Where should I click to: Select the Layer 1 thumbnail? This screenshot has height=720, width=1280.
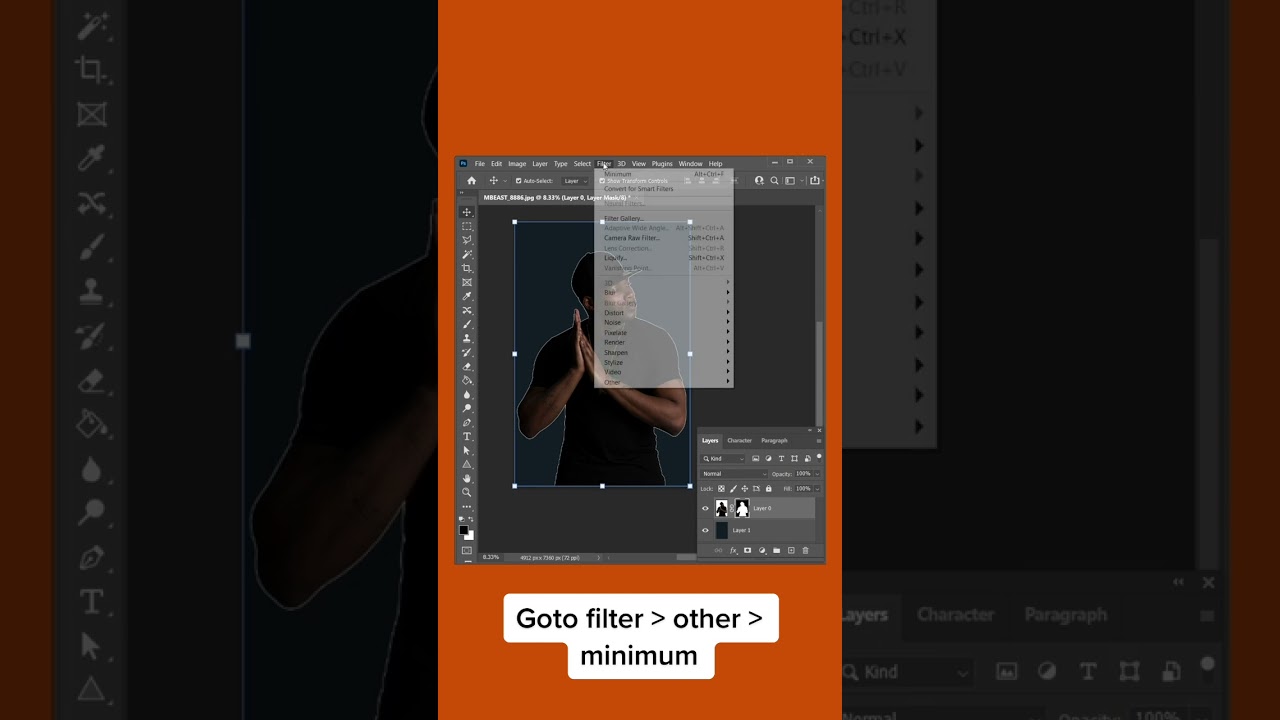722,530
